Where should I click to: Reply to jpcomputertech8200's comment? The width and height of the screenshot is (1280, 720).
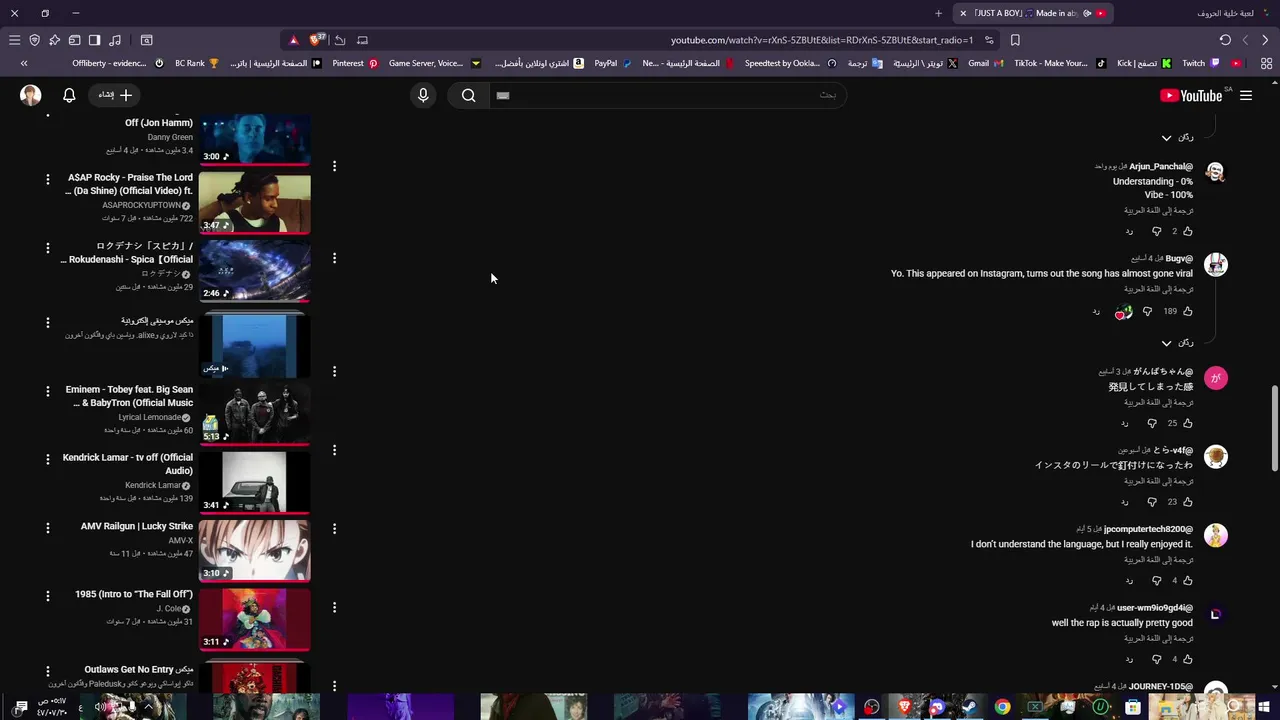(x=1129, y=580)
